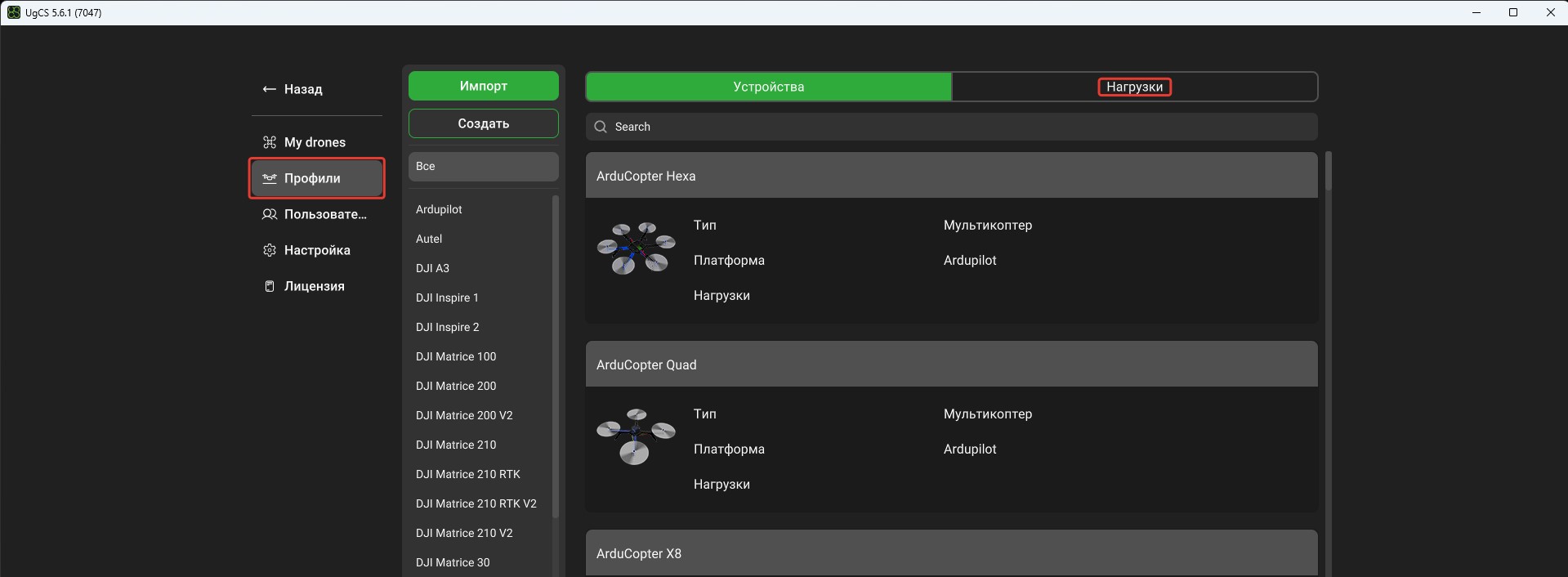Go back using the Назад link
The image size is (1568, 577).
click(293, 89)
